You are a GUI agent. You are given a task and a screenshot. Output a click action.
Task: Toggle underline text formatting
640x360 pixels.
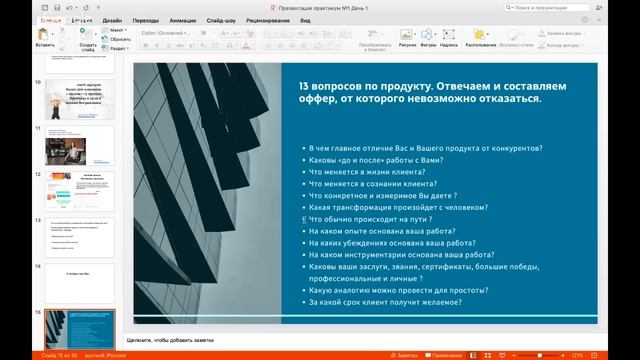(169, 46)
